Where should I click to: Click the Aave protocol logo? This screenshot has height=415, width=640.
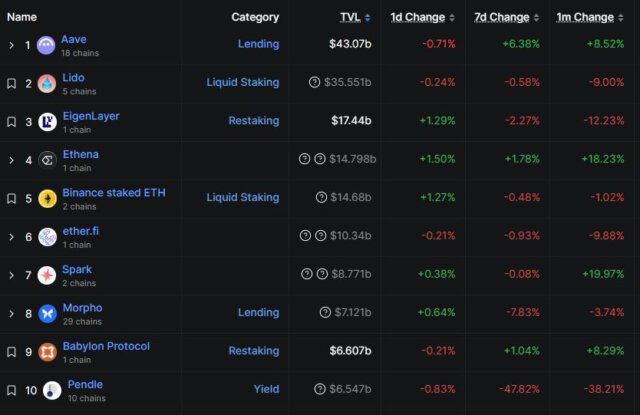click(x=46, y=45)
